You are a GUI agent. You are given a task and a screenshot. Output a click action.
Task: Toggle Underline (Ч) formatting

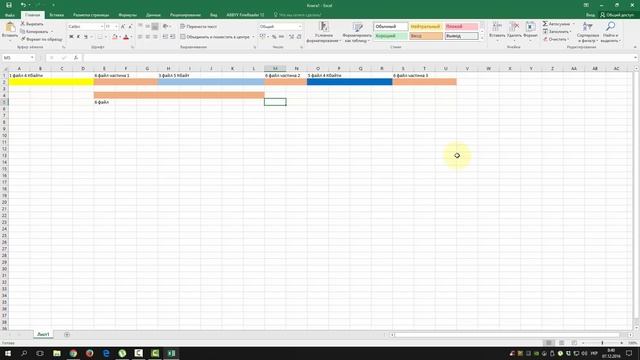(86, 37)
